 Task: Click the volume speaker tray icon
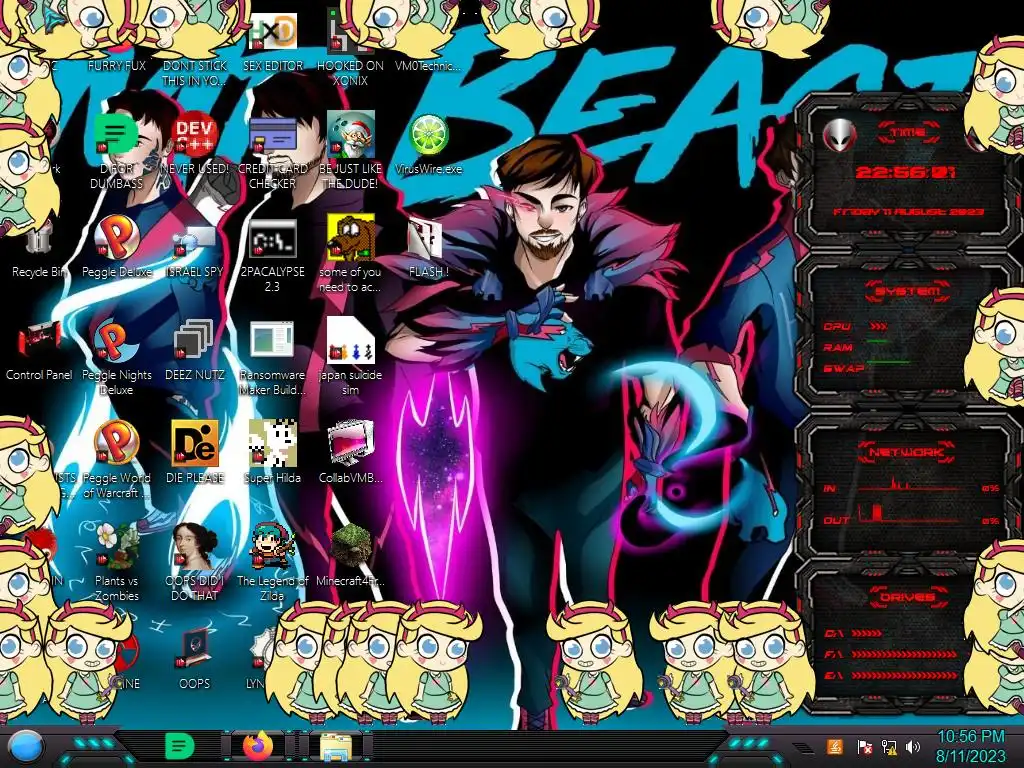pos(913,746)
